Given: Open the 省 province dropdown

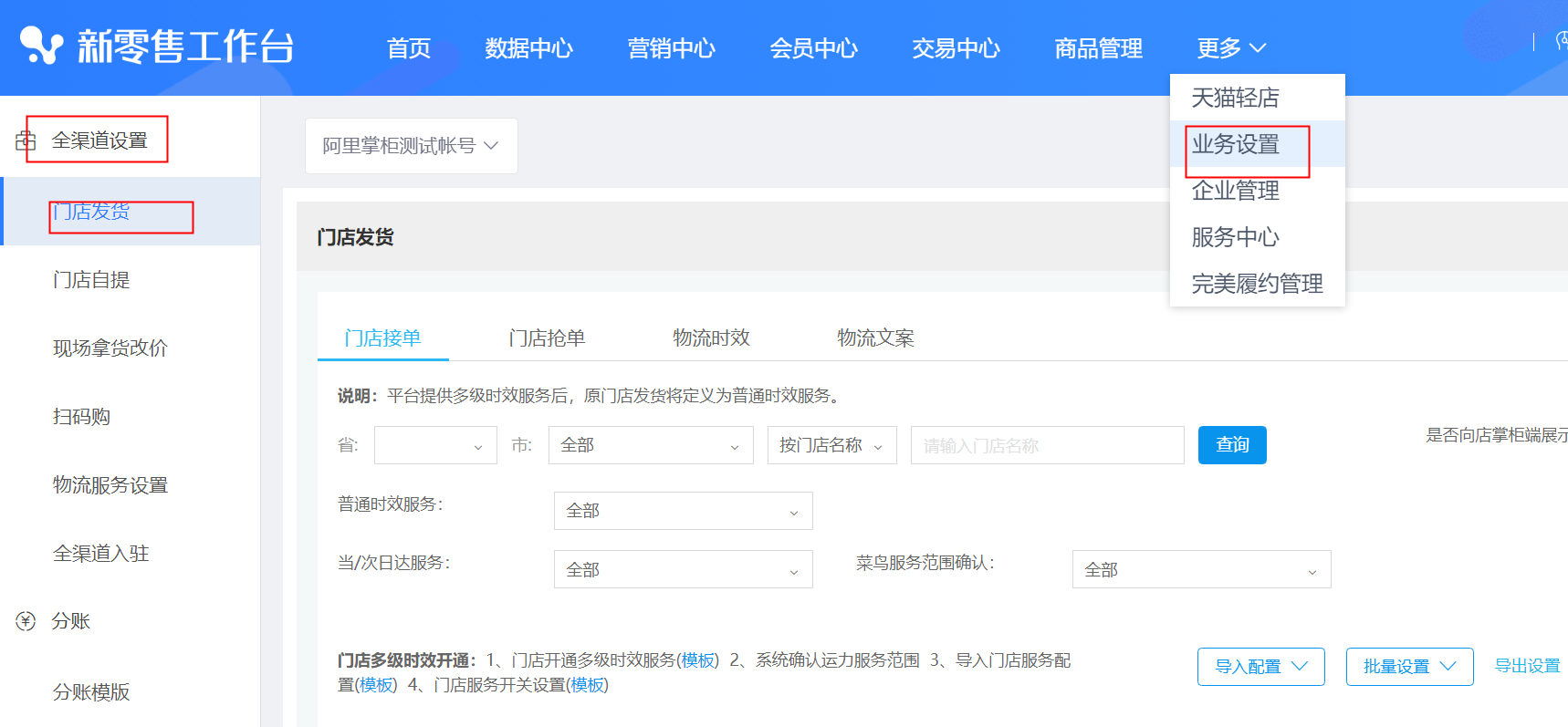Looking at the screenshot, I should click(x=435, y=445).
